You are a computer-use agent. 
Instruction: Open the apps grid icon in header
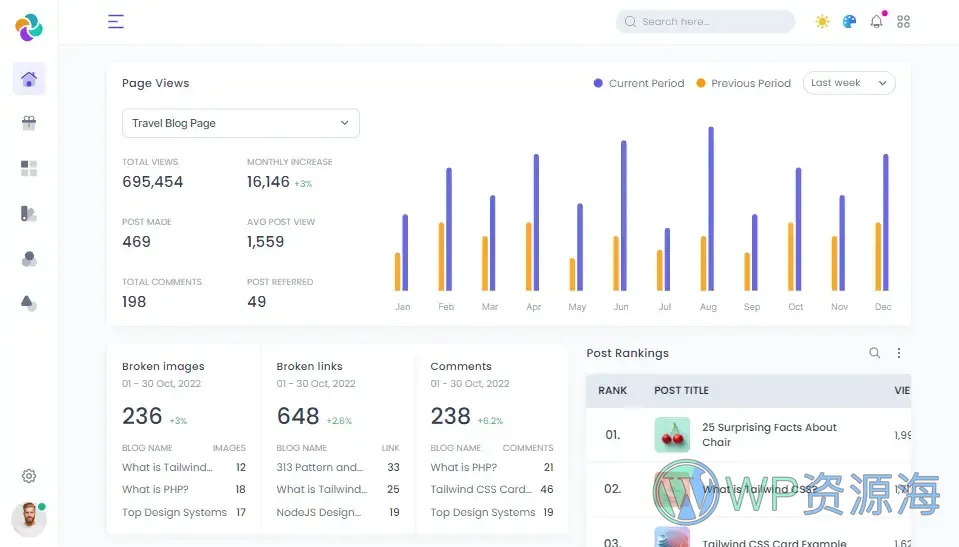904,21
